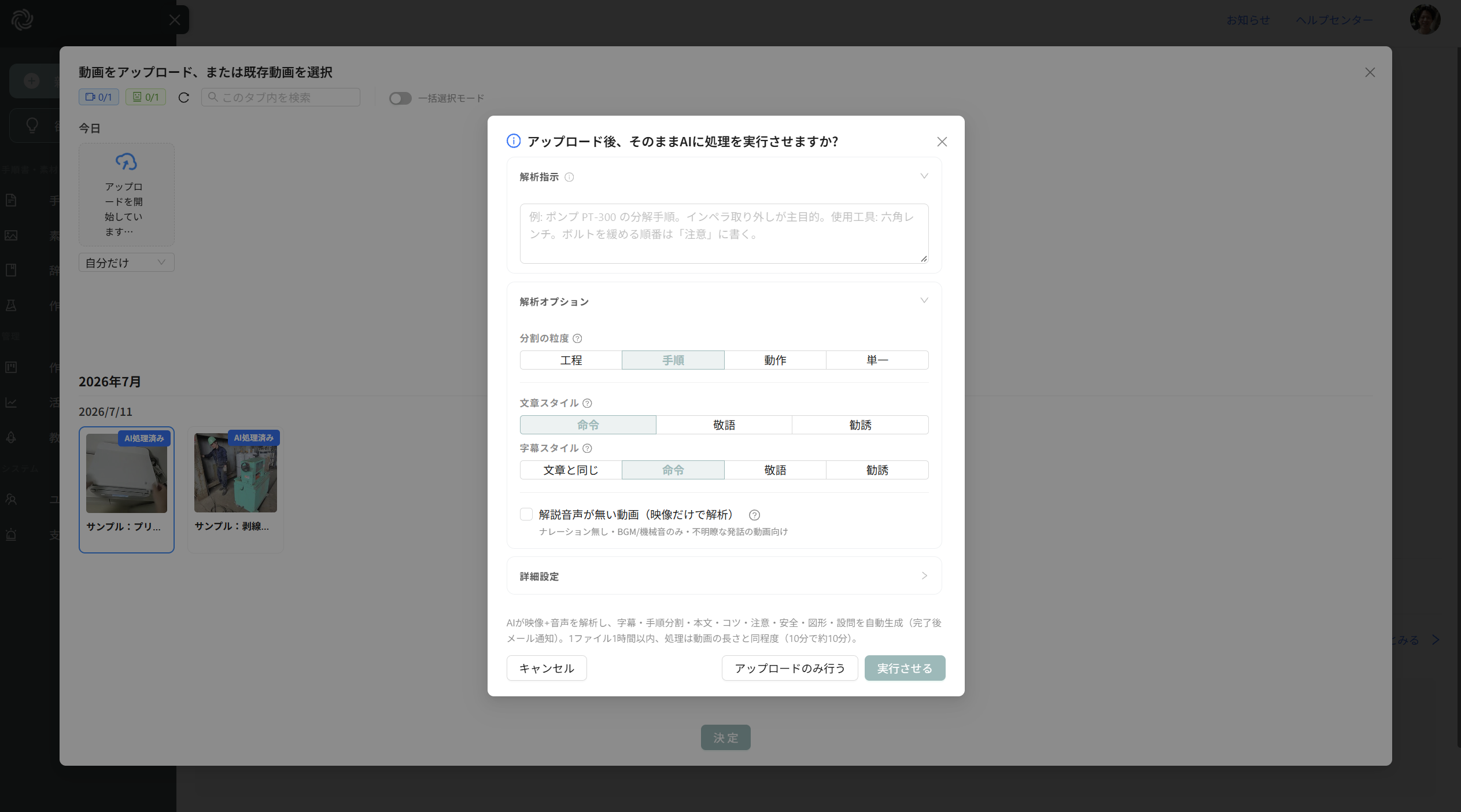Click the book icon in the sidebar
The image size is (1461, 812).
[x=11, y=270]
